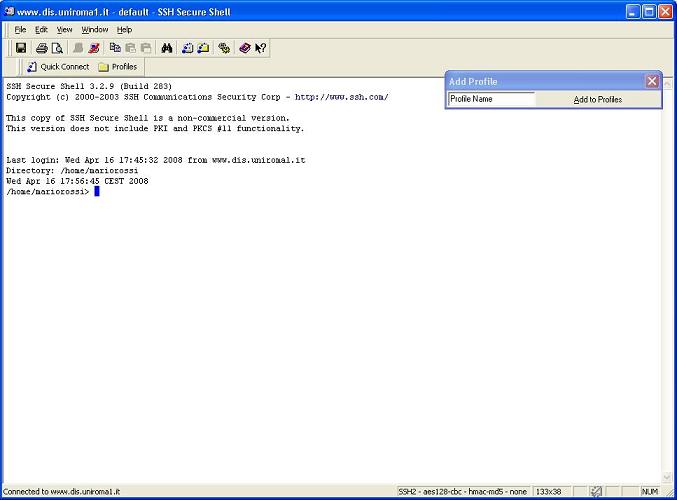The width and height of the screenshot is (677, 500).
Task: Open the File menu
Action: click(x=20, y=30)
